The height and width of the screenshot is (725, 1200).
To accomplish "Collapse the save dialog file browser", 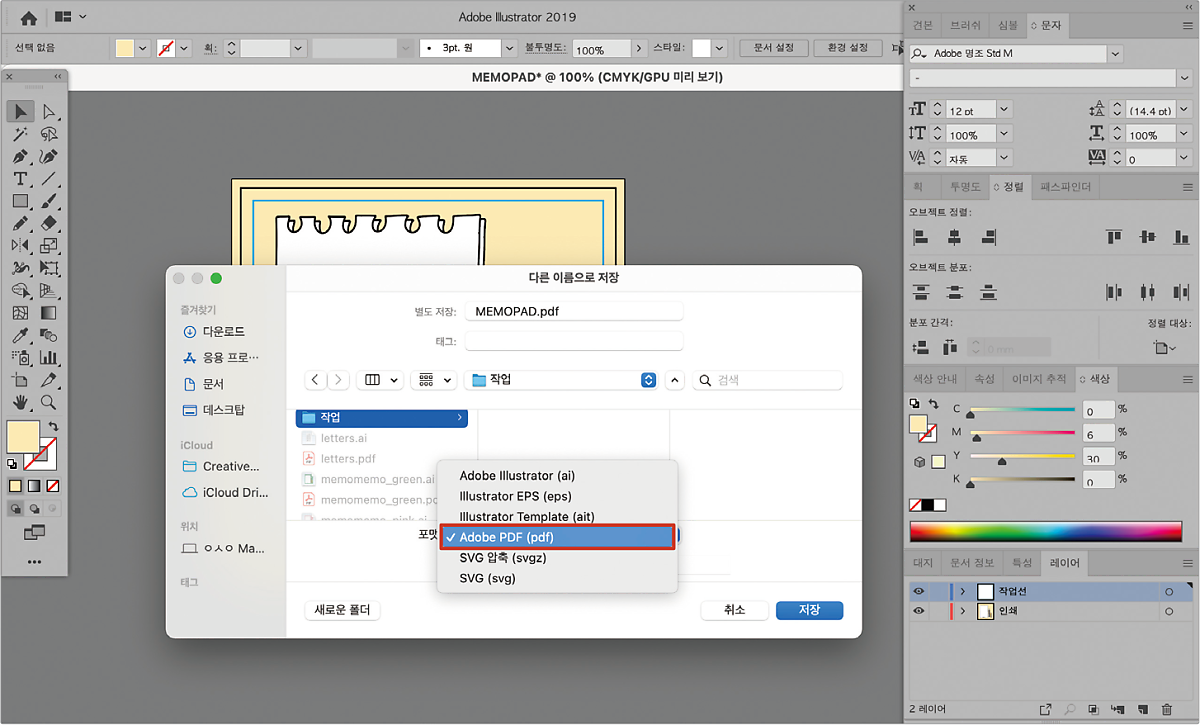I will click(675, 380).
